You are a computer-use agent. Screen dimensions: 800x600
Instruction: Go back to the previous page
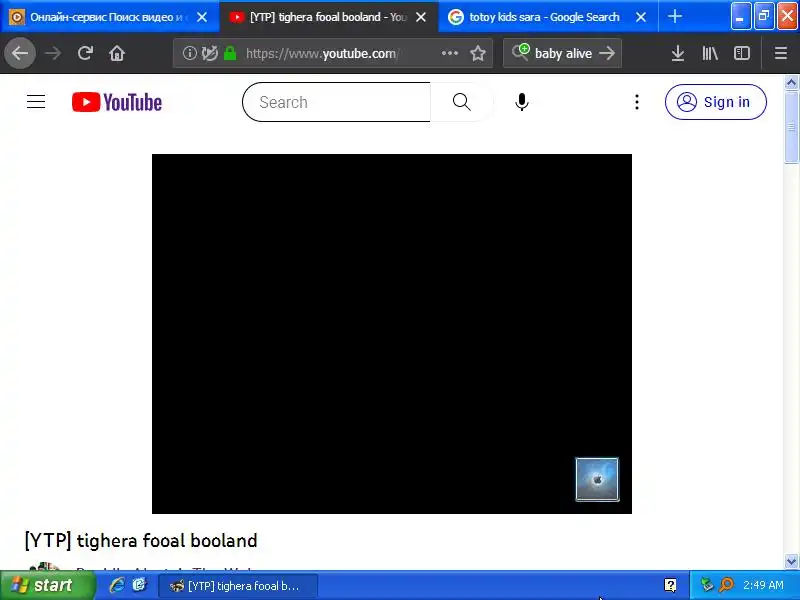click(20, 53)
